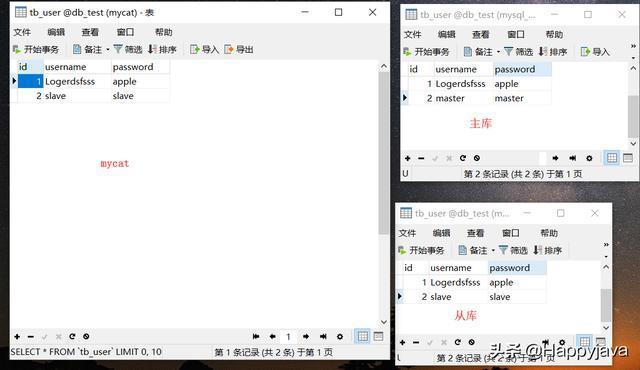Click page number field in mycat window
The height and width of the screenshot is (370, 640).
[289, 337]
